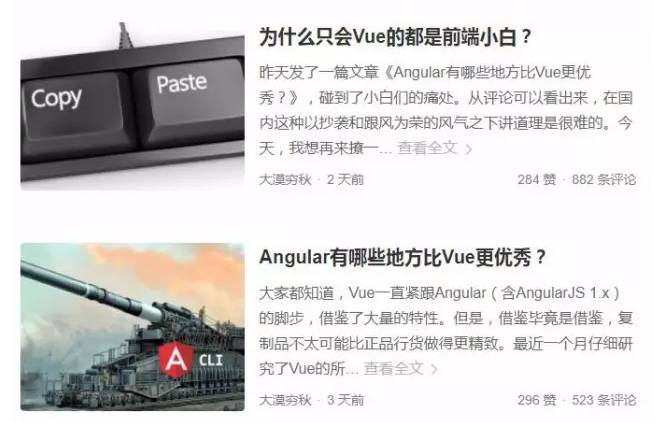The width and height of the screenshot is (655, 423).
Task: Expand second article via chevron arrow
Action: 435,369
